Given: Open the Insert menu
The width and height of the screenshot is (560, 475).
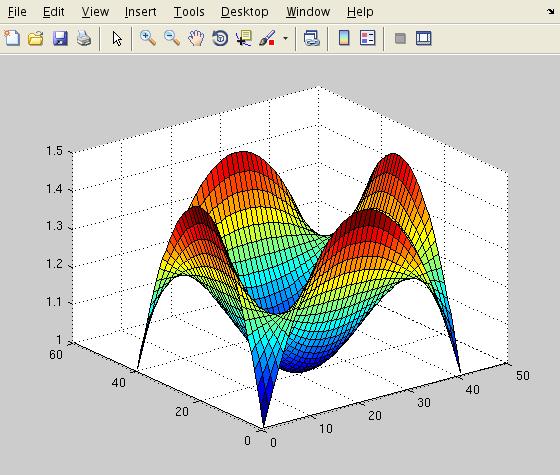Looking at the screenshot, I should tap(140, 12).
